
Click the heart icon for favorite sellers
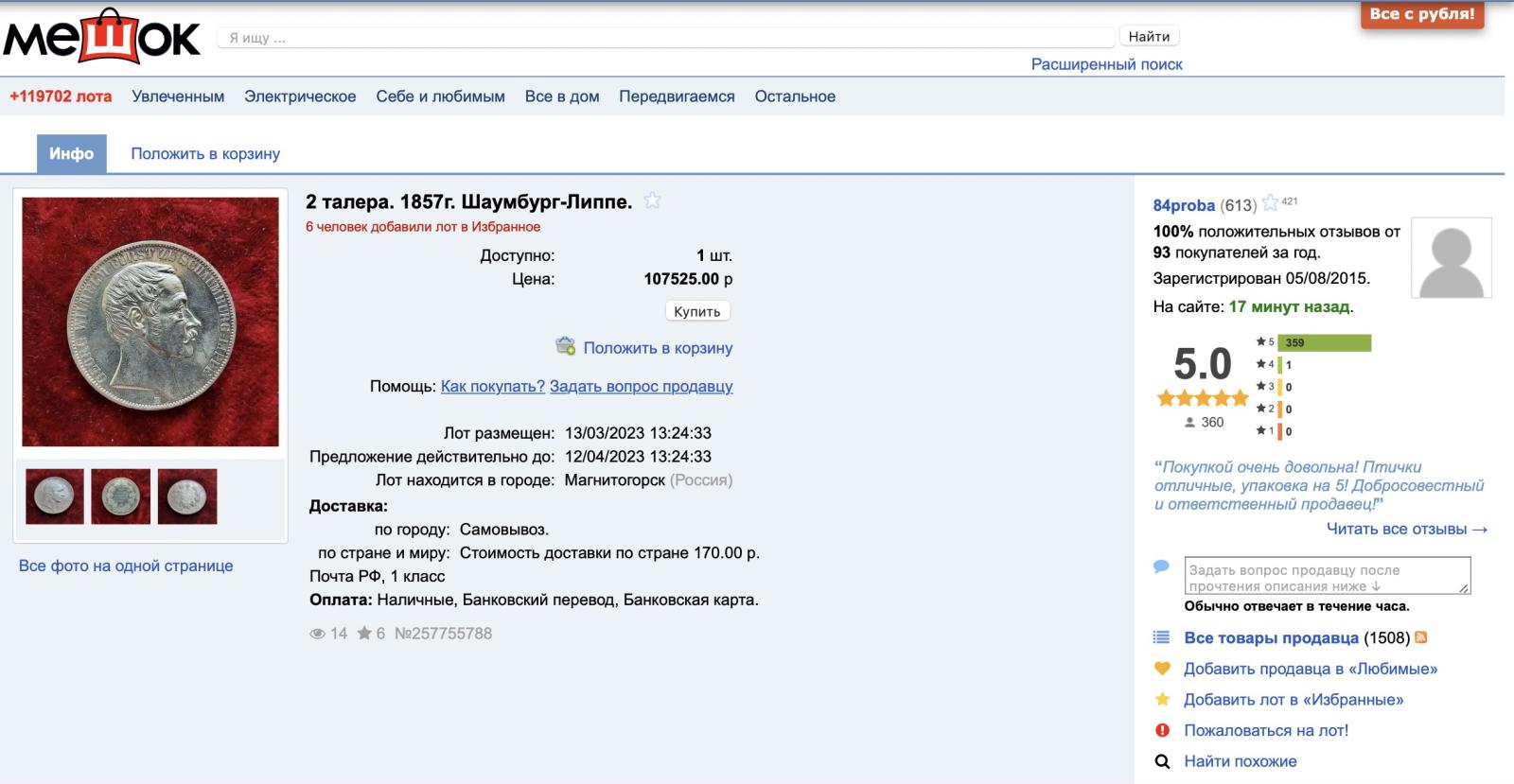(1162, 669)
